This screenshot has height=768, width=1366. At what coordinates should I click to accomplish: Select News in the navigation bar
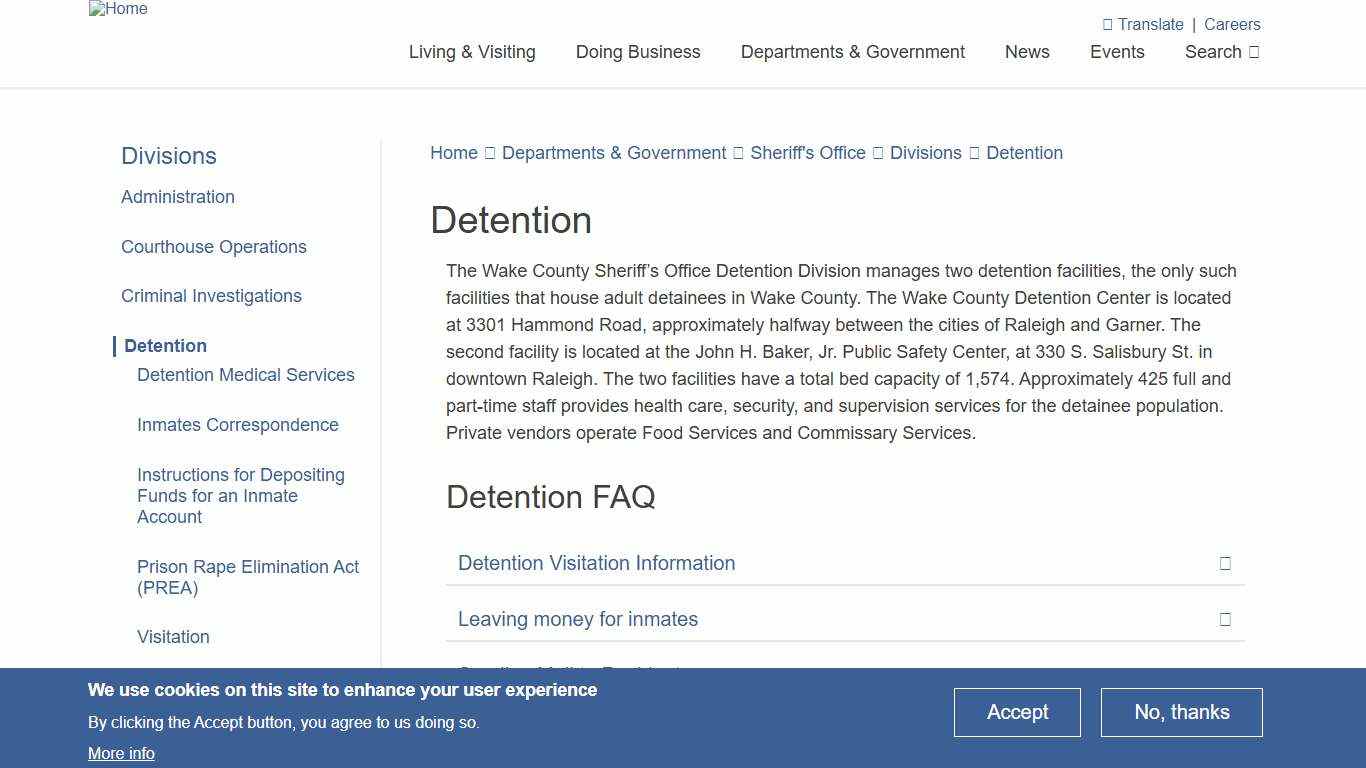[1027, 52]
